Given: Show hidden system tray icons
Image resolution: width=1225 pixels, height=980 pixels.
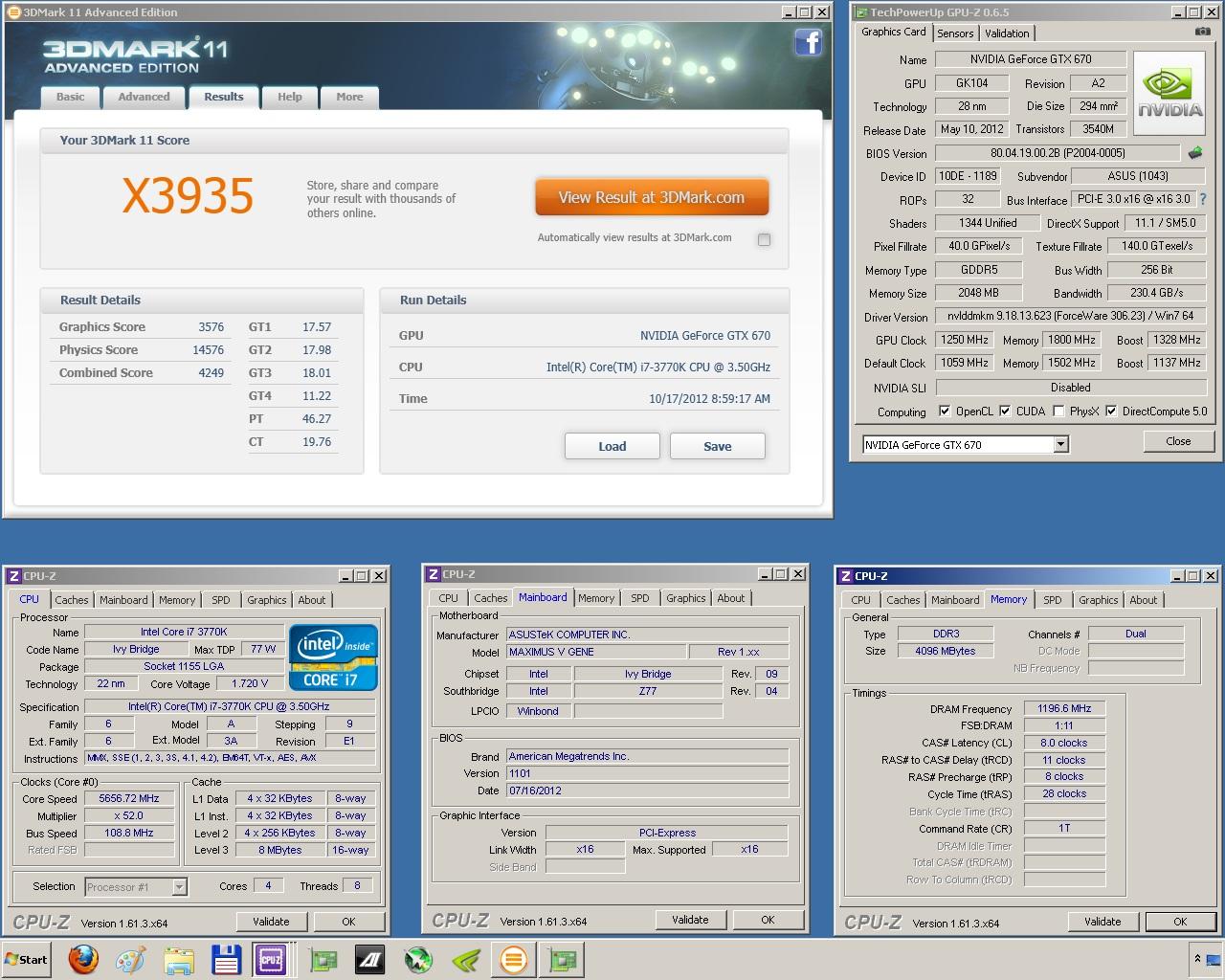Looking at the screenshot, I should [1197, 958].
